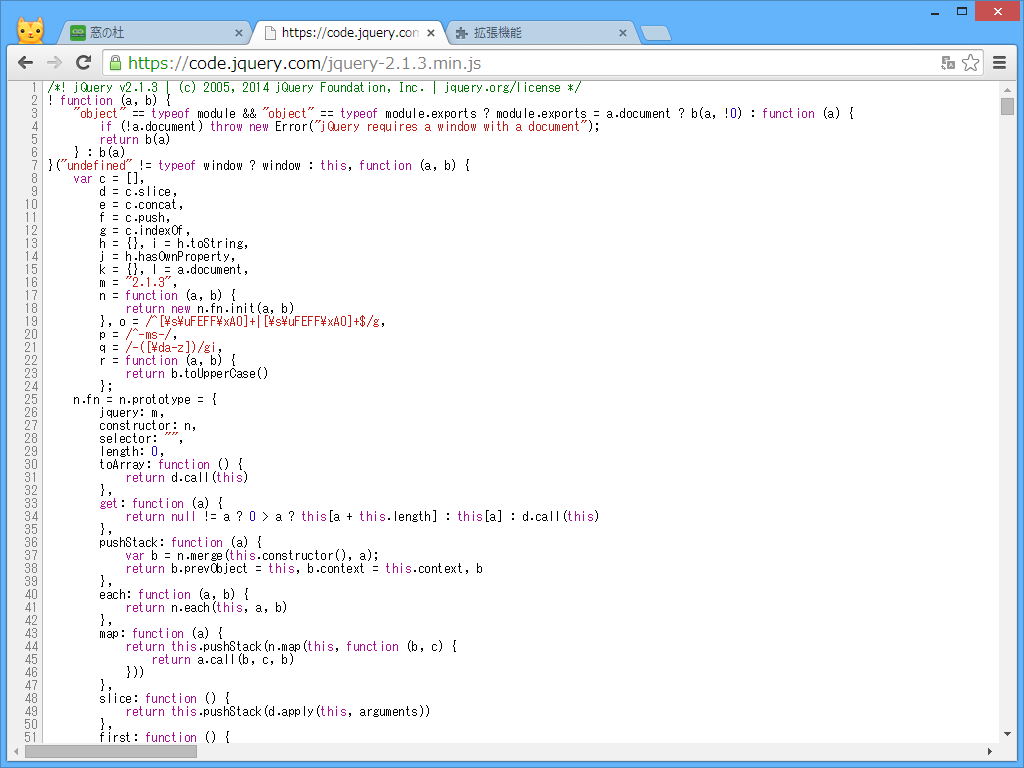
Task: Switch to the 拡張機能 tab
Action: pyautogui.click(x=541, y=33)
